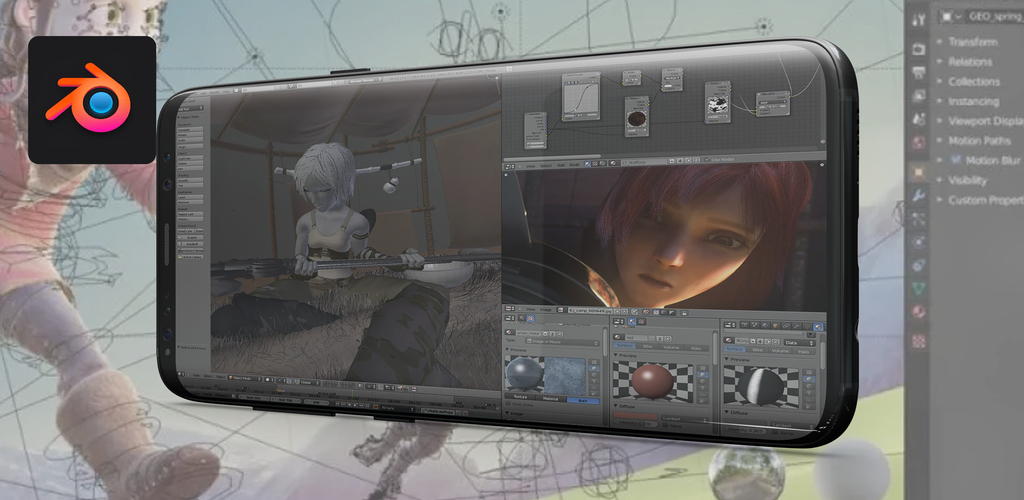Open View menu in image editor header
The width and height of the screenshot is (1024, 500).
pos(530,309)
